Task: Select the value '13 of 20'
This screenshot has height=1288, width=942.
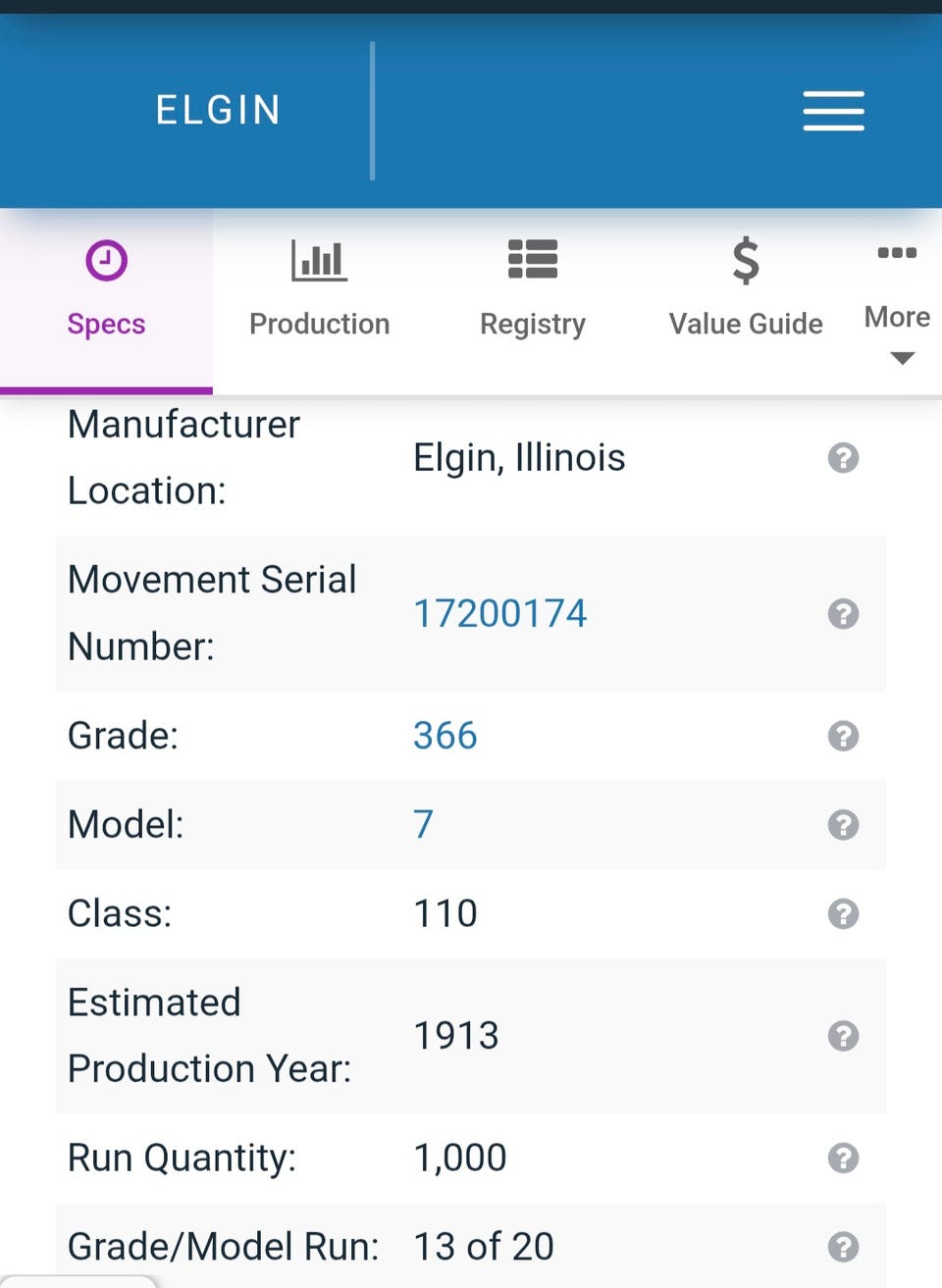Action: (x=484, y=1247)
